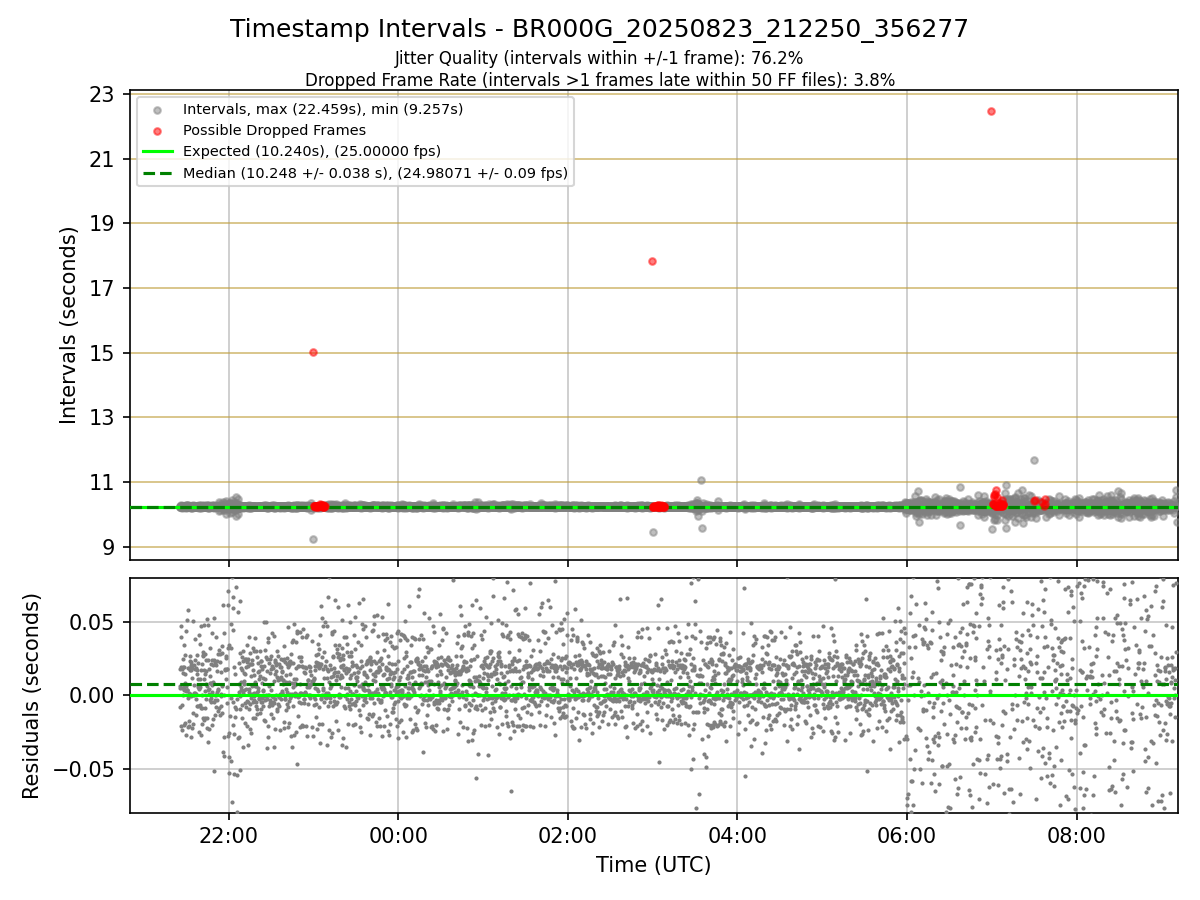Click the '00:00' x-axis tick label
The image size is (1200, 900).
coord(398,837)
